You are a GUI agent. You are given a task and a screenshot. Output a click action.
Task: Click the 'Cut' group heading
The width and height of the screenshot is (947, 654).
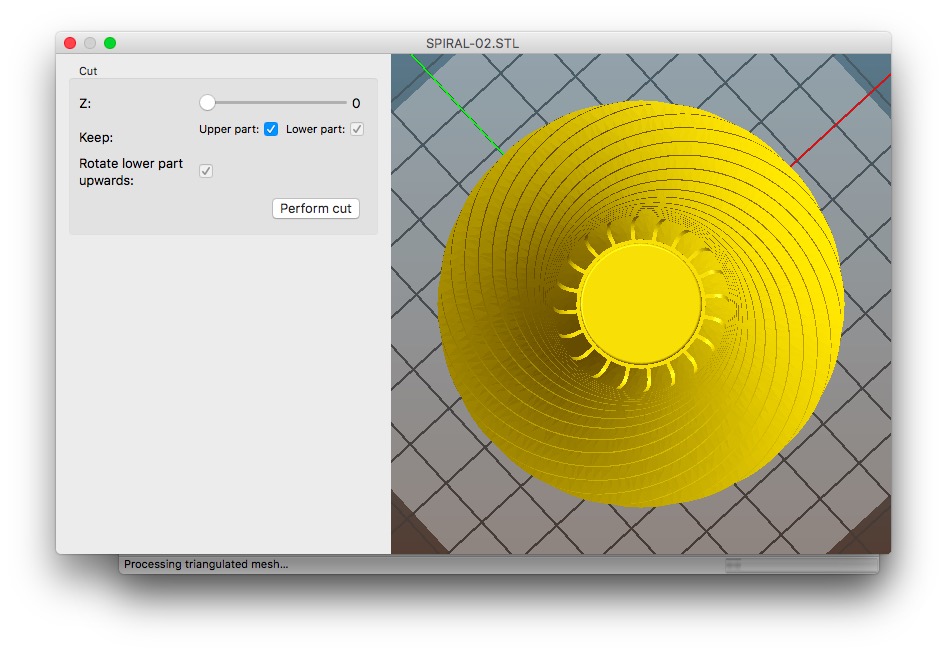[88, 71]
